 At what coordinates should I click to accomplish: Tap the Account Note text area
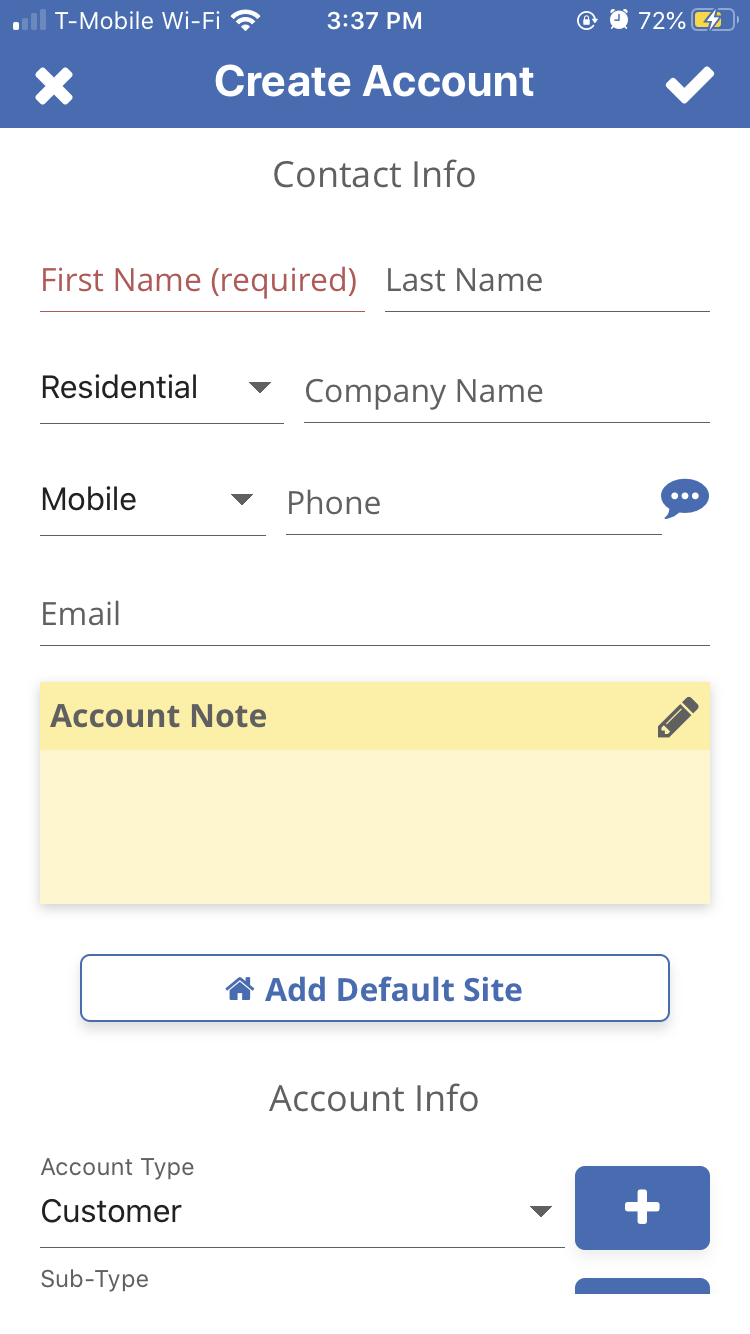374,826
